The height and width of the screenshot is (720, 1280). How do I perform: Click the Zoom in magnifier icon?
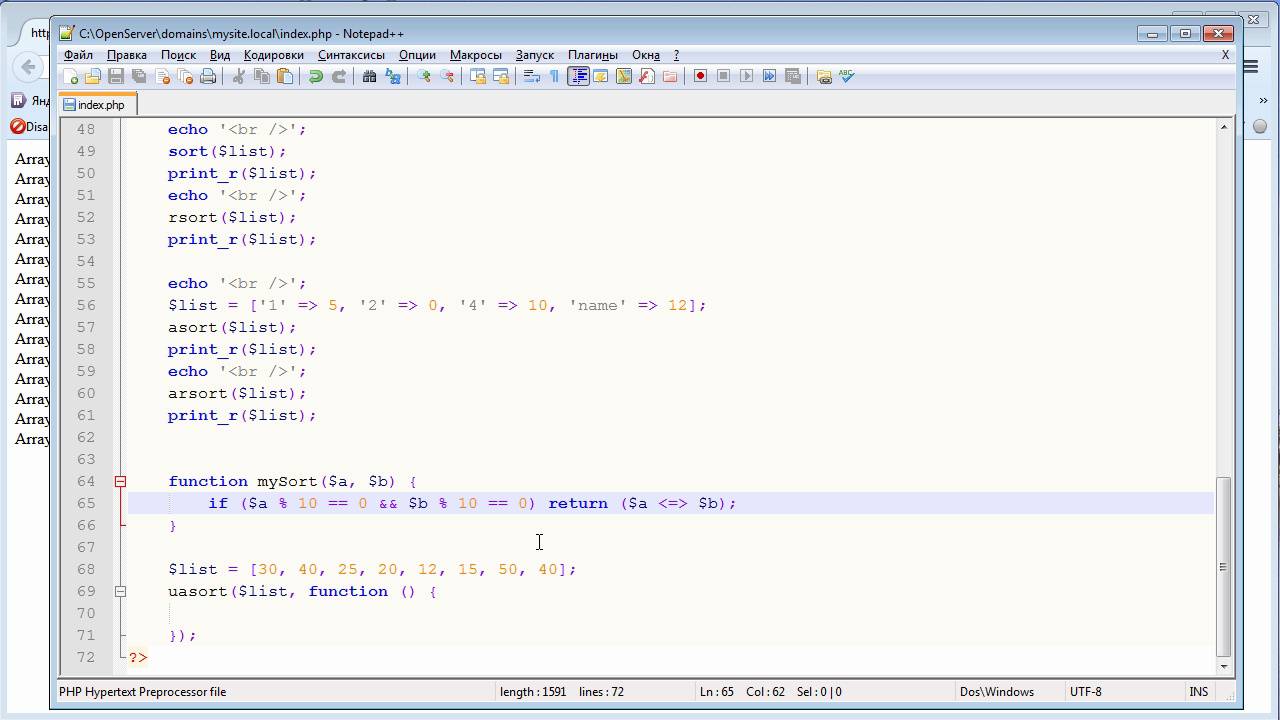tap(424, 76)
